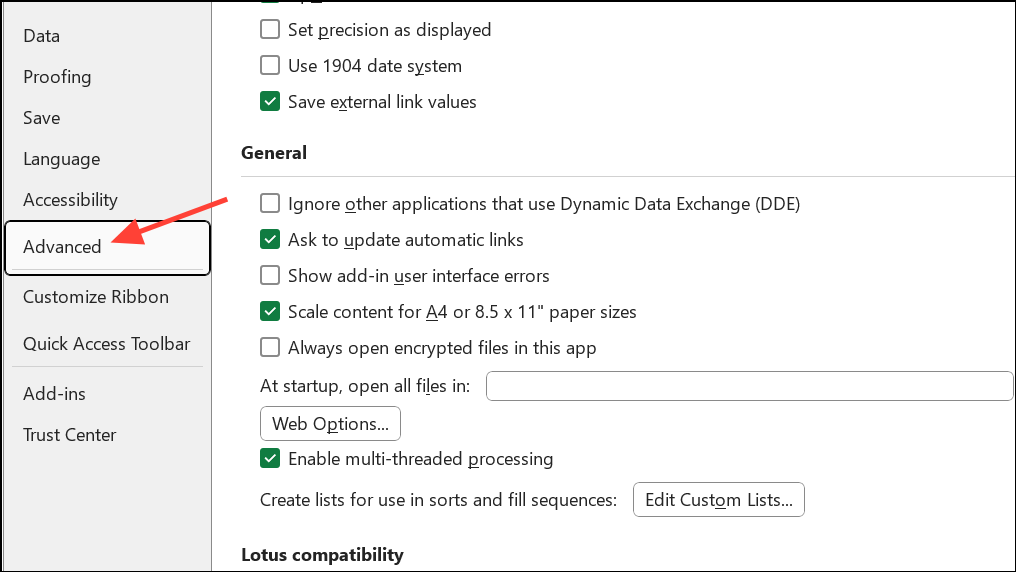This screenshot has height=572, width=1016.
Task: Go to the Save options category
Action: (x=42, y=118)
